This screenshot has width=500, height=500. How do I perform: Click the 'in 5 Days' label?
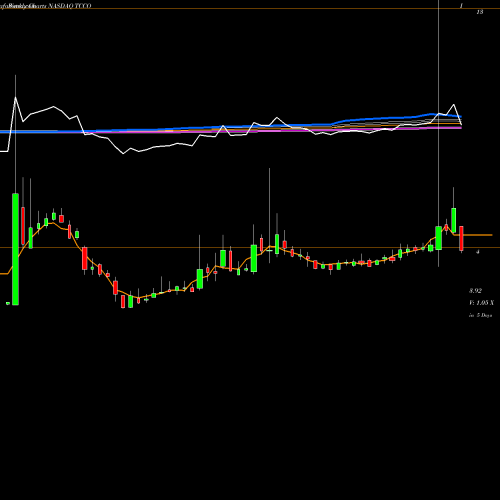coord(480,315)
